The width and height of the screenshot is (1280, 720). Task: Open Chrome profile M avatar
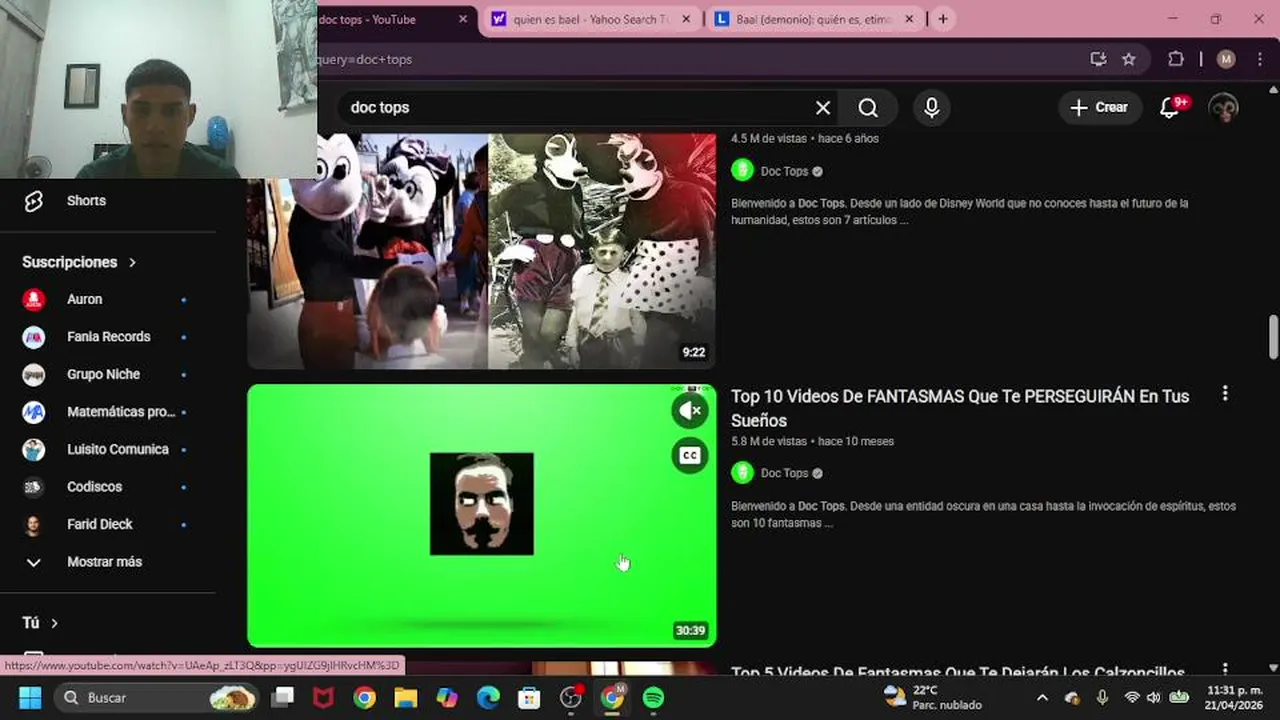point(1226,59)
